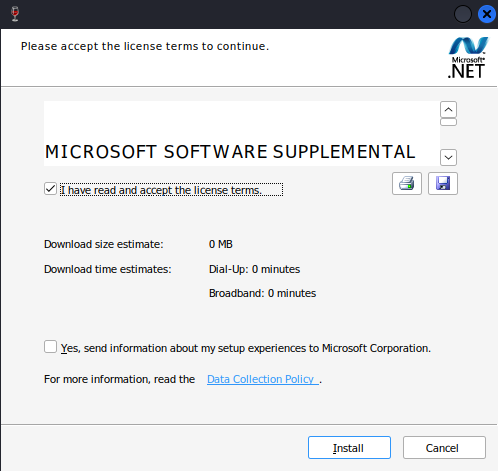Click the license box scroll up arrow

[448, 110]
